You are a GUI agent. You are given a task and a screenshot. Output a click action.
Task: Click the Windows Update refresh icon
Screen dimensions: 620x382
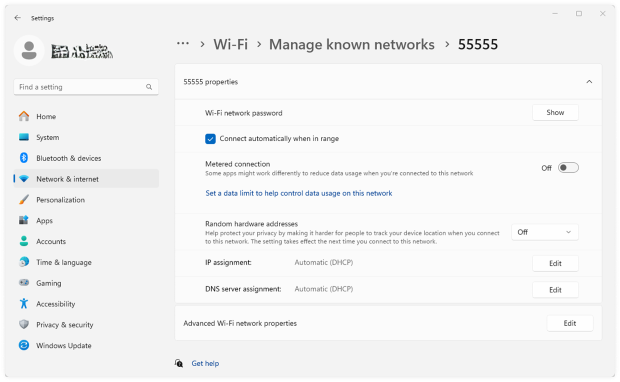(24, 345)
